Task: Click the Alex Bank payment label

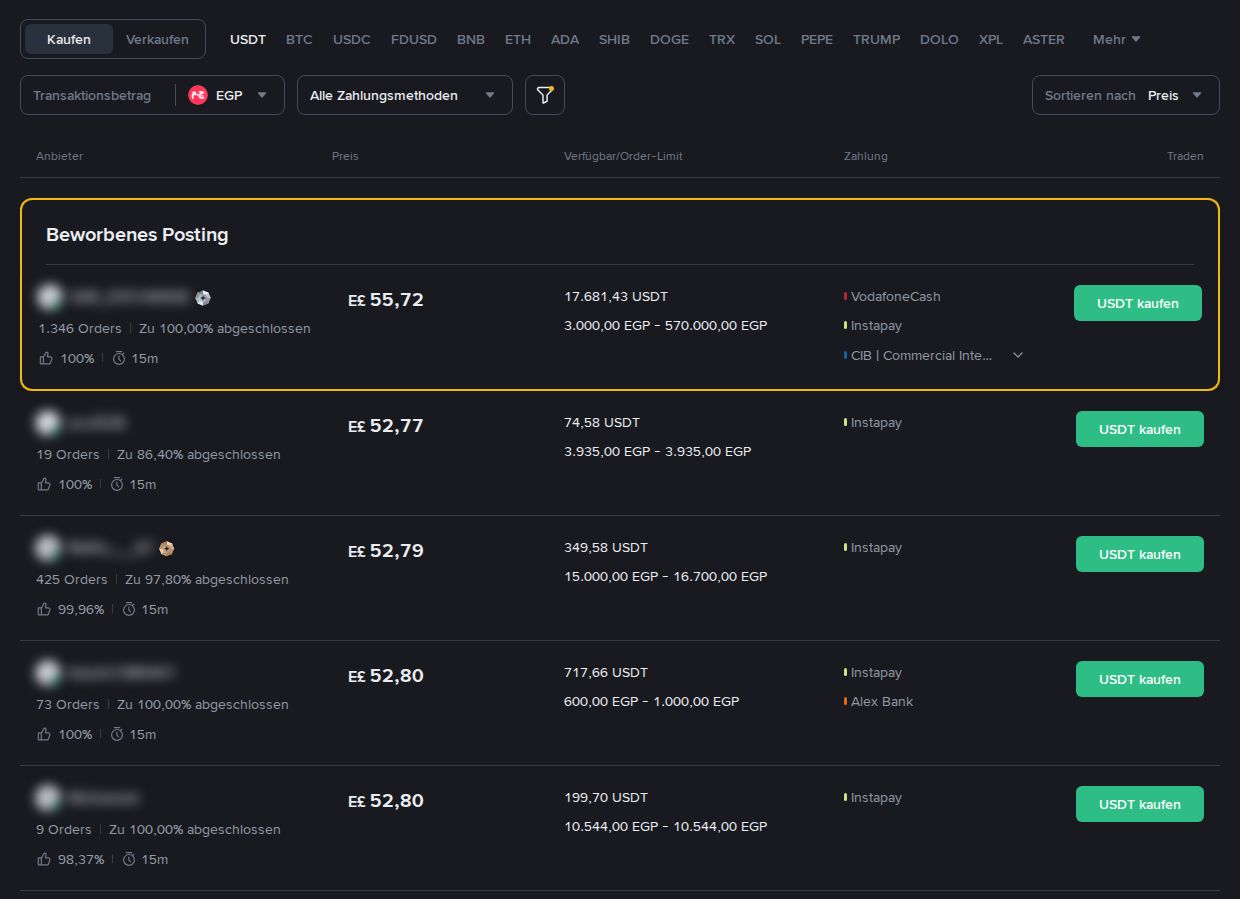Action: (882, 701)
